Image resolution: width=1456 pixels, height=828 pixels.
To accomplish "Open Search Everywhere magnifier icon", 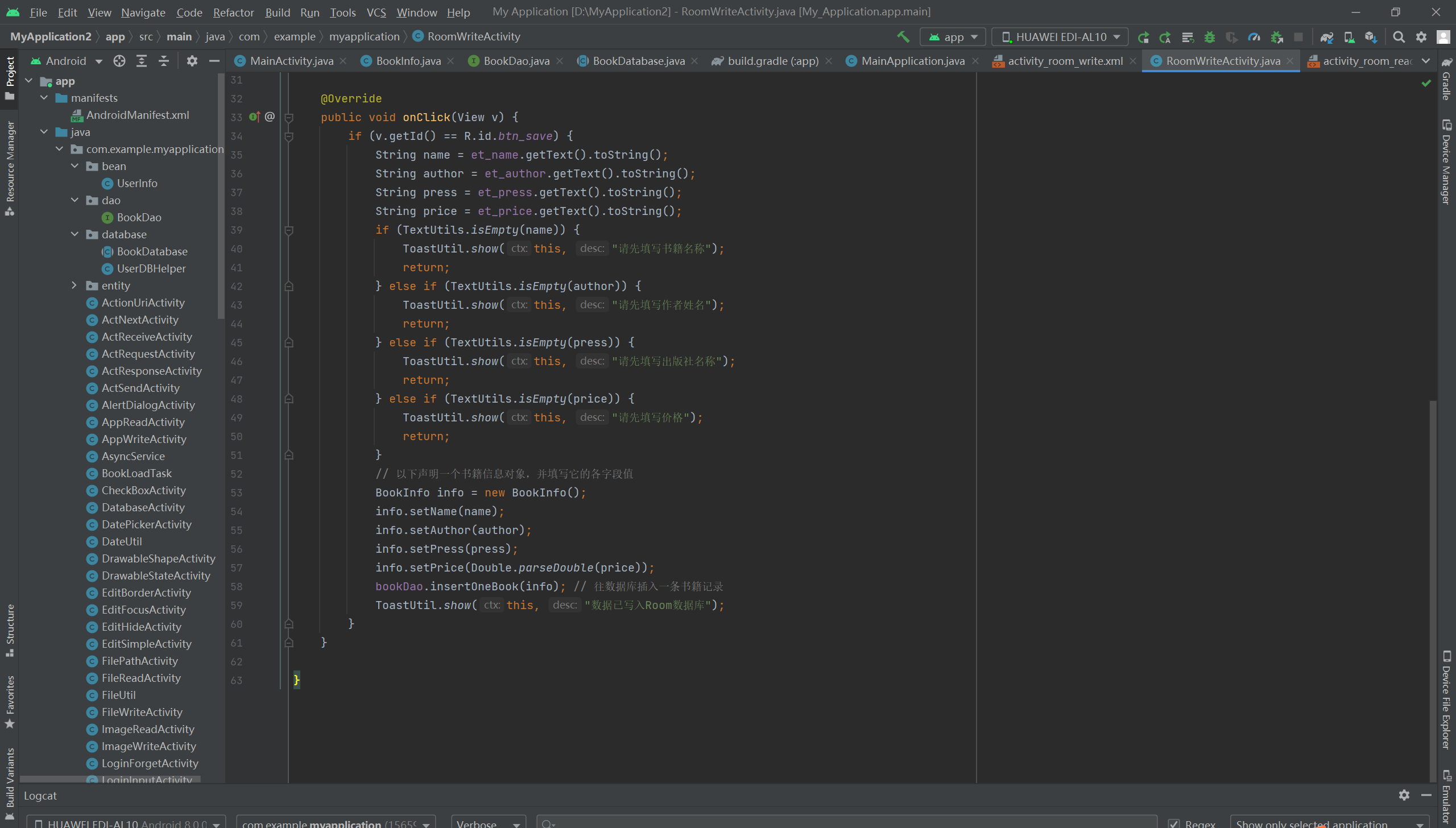I will [x=1399, y=37].
